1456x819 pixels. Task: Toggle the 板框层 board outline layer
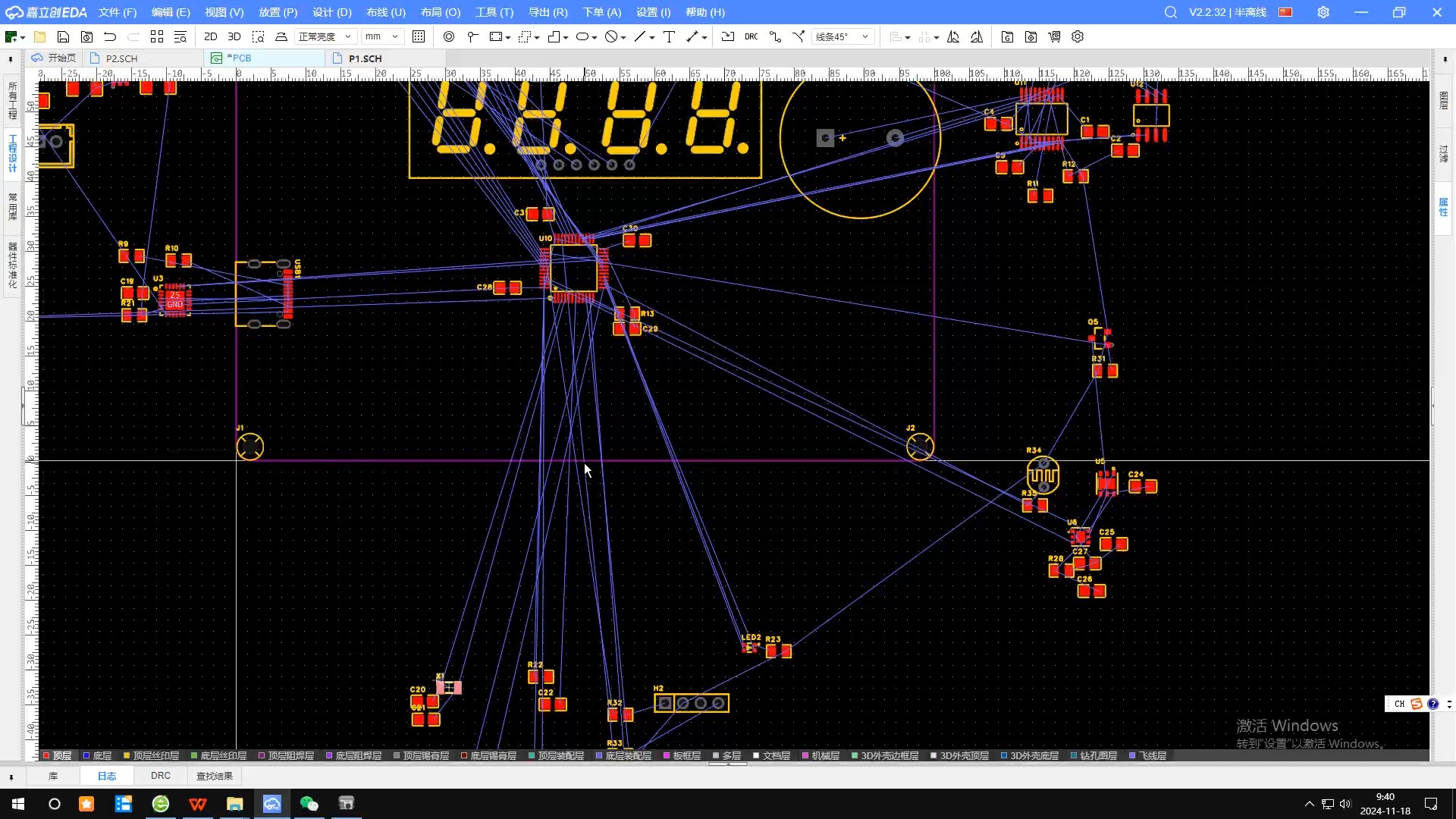coord(682,756)
